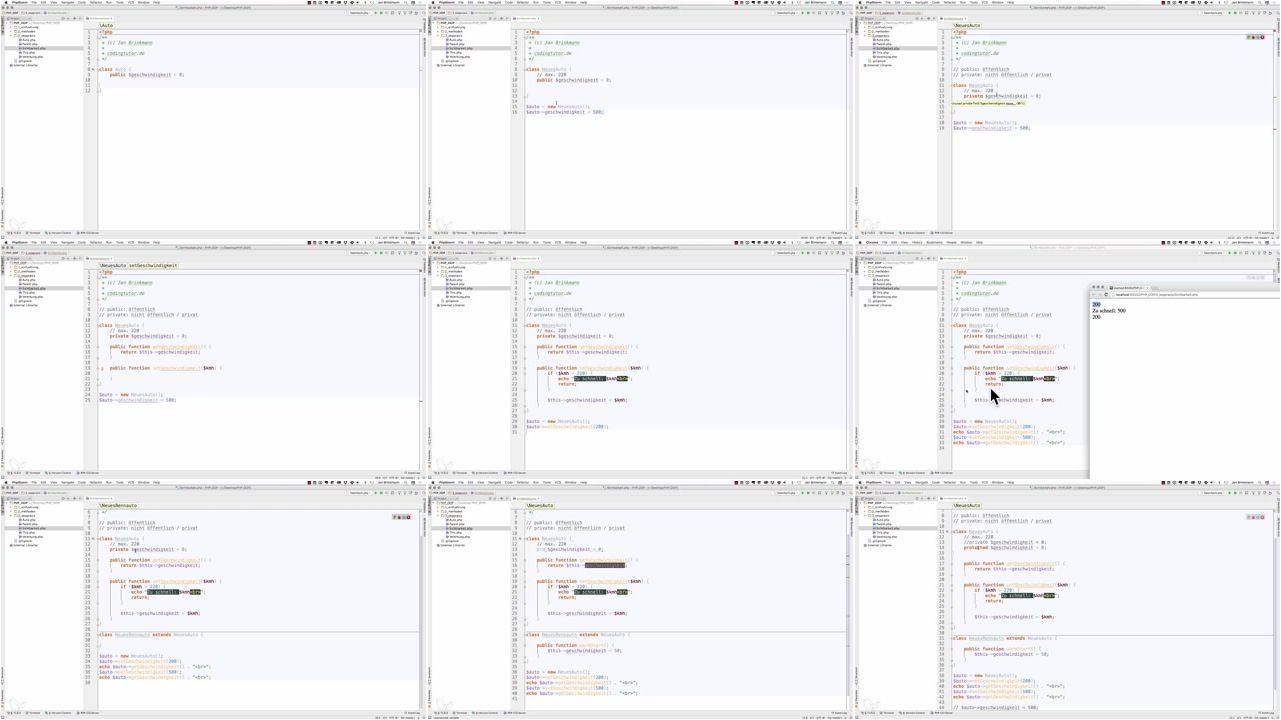The width and height of the screenshot is (1281, 720).
Task: Click the Chrome forward arrow button
Action: [x=1100, y=295]
